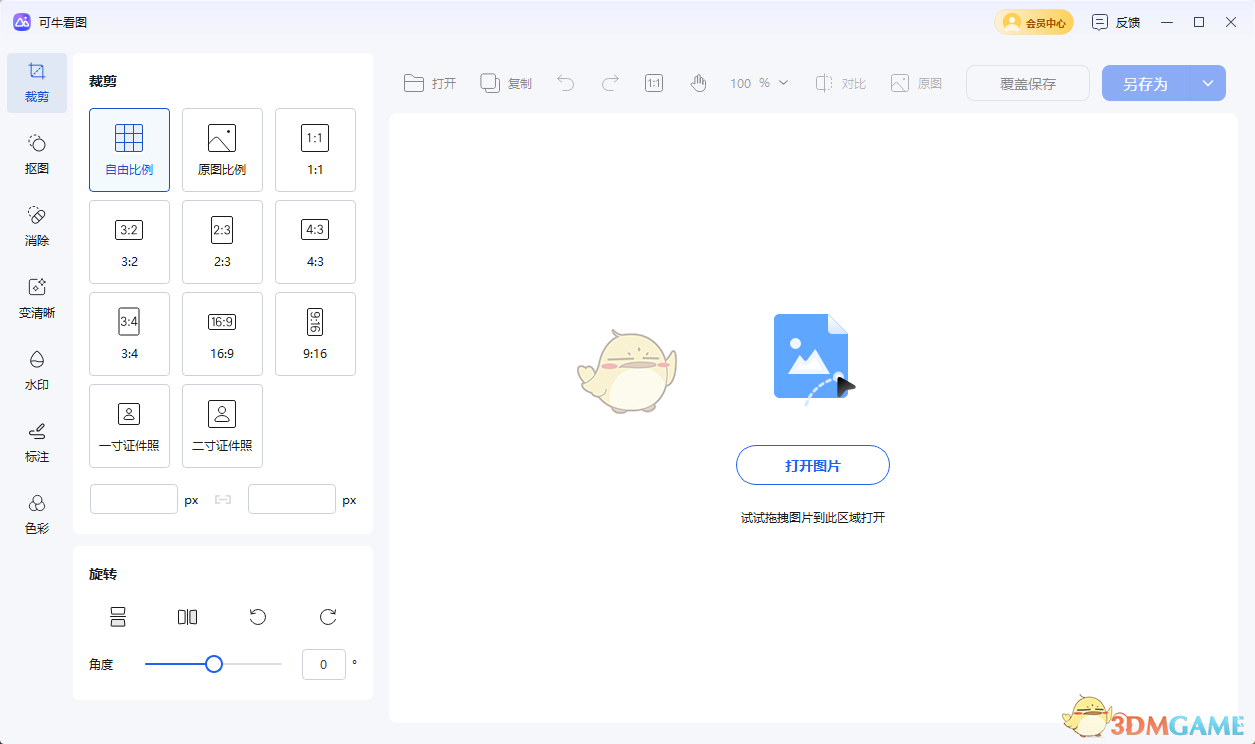This screenshot has height=744, width=1255.
Task: Switch crop mode to 原图比例
Action: [x=222, y=149]
